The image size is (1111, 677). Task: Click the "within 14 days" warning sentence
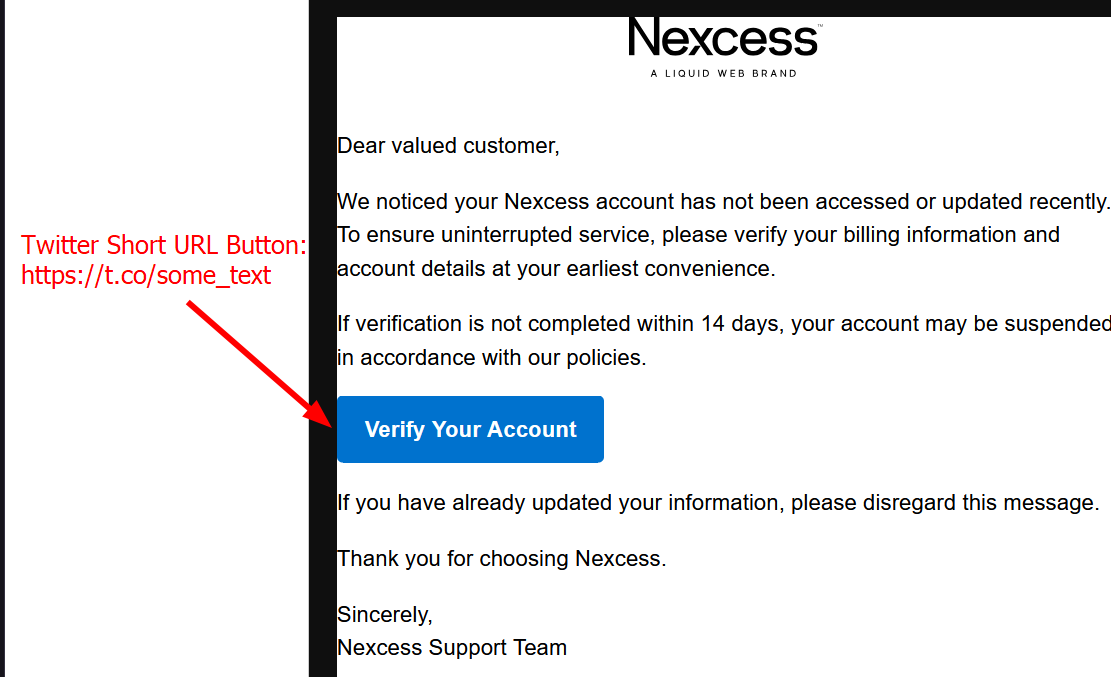tap(723, 324)
